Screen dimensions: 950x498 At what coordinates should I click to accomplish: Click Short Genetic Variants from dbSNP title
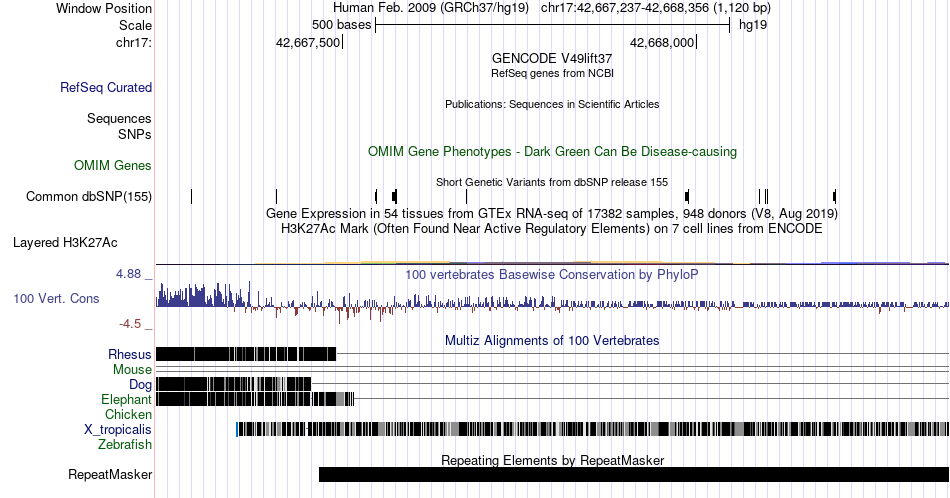click(552, 182)
